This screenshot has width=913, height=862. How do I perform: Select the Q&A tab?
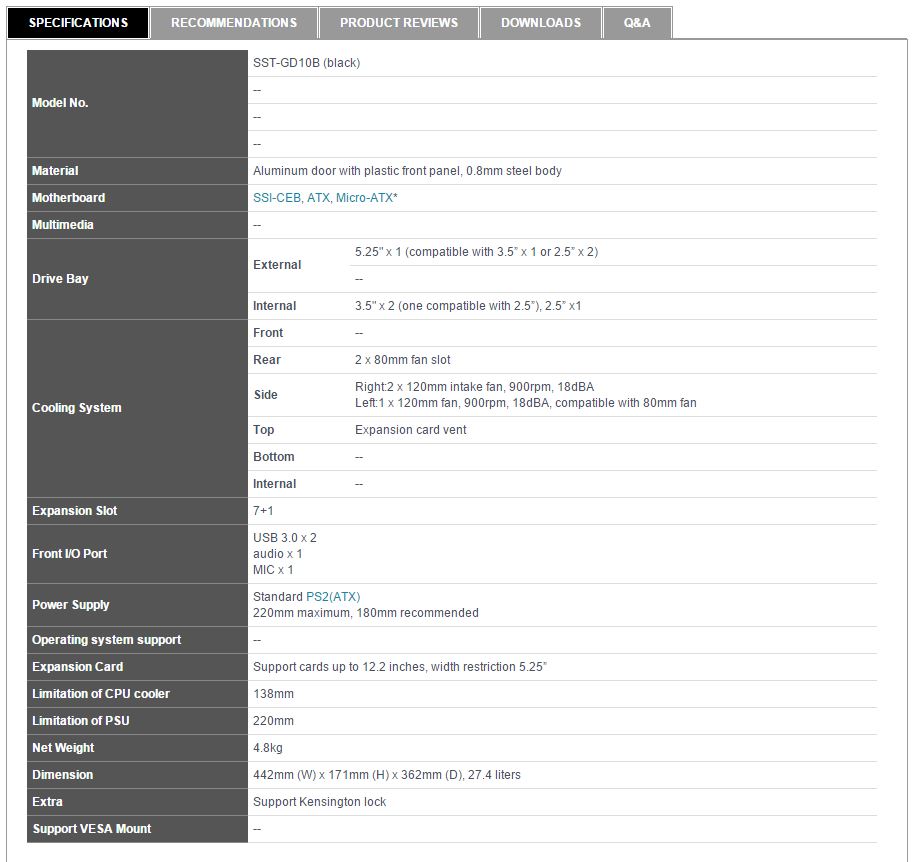[637, 22]
